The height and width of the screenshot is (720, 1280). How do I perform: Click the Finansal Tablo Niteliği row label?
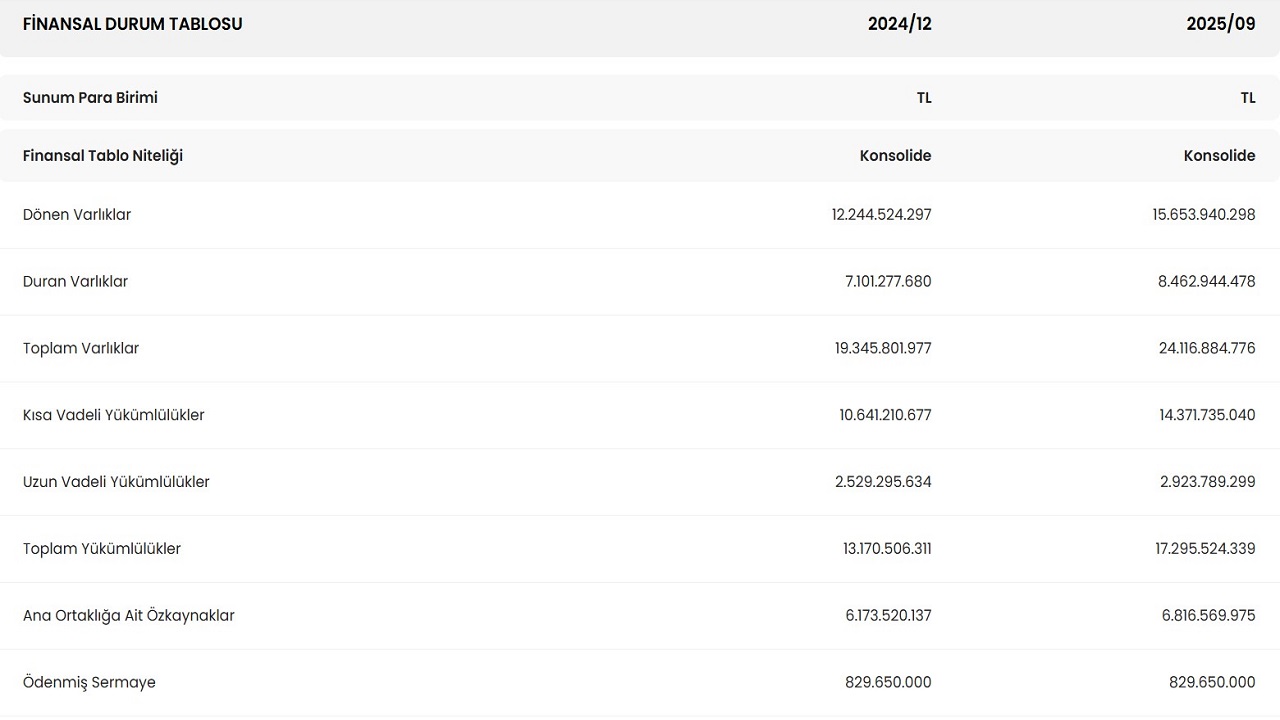[x=103, y=156]
